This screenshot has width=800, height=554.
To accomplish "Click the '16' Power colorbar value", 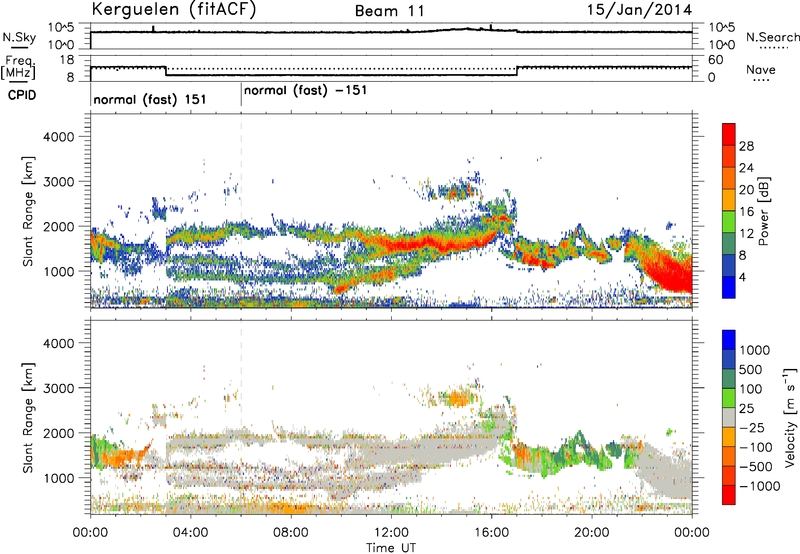I will (x=746, y=212).
